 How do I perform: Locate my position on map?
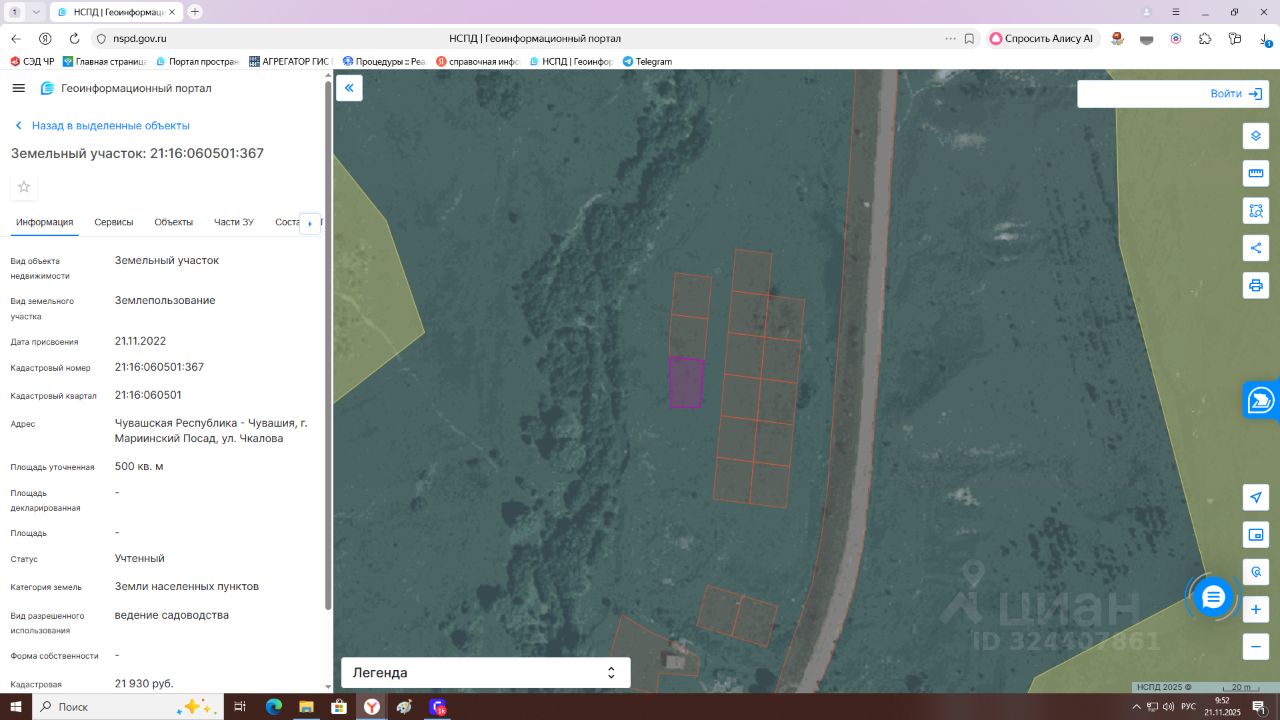pos(1256,497)
